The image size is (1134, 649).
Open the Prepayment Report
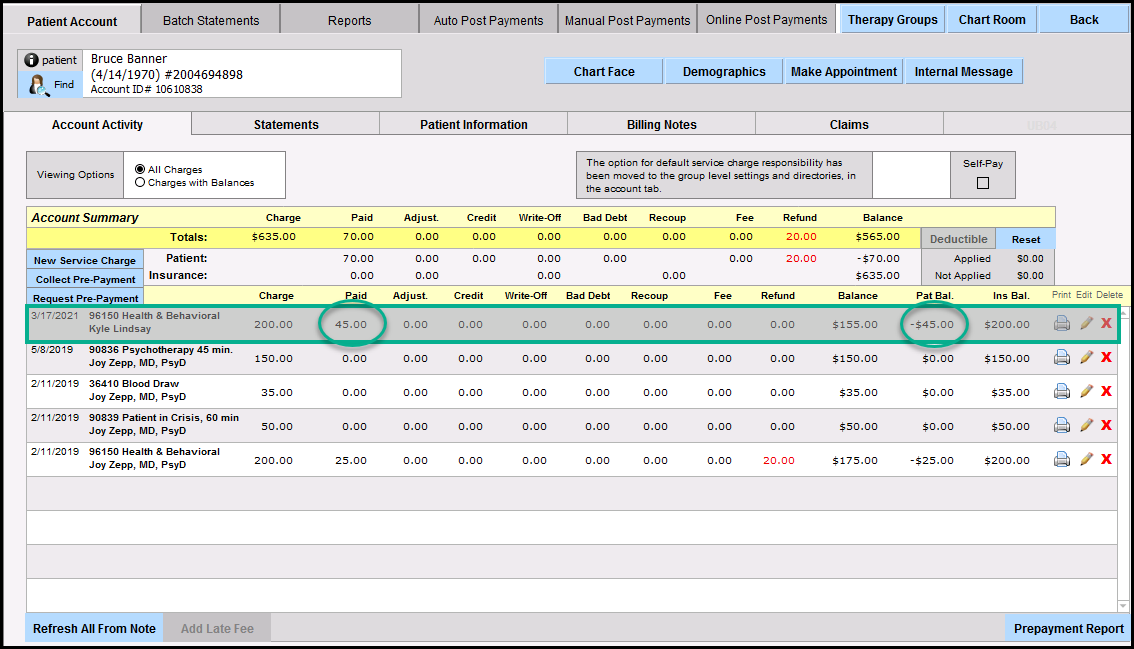pos(1069,629)
